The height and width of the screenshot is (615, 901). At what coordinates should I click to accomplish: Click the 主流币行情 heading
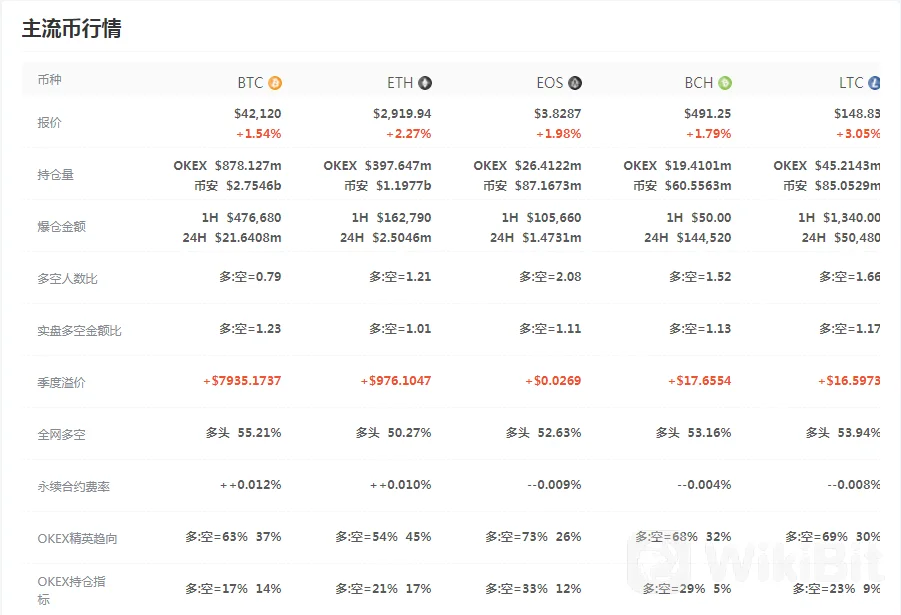(x=72, y=29)
